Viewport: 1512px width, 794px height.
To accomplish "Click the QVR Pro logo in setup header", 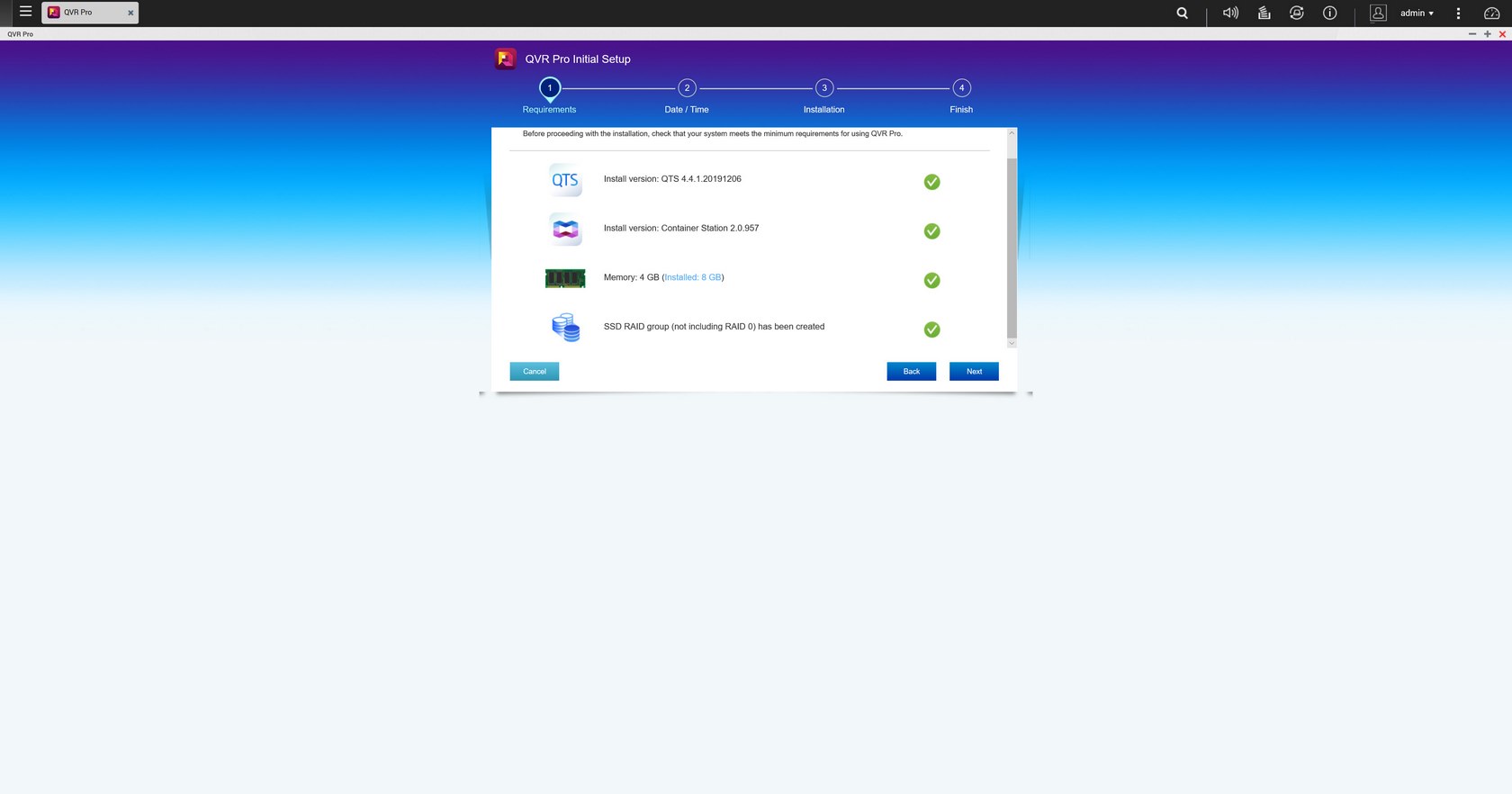I will click(x=506, y=59).
